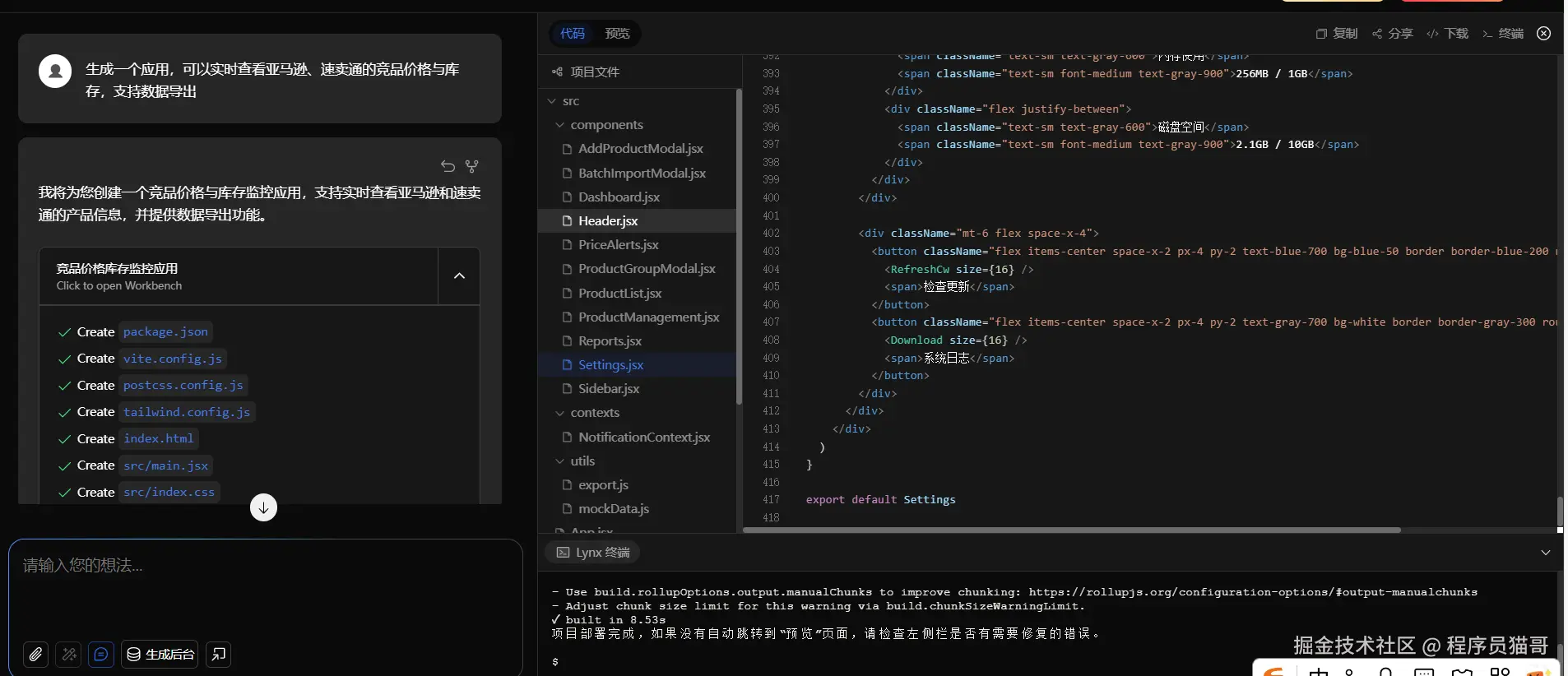The width and height of the screenshot is (1568, 676).
Task: Click the attachment paperclip icon
Action: click(35, 655)
